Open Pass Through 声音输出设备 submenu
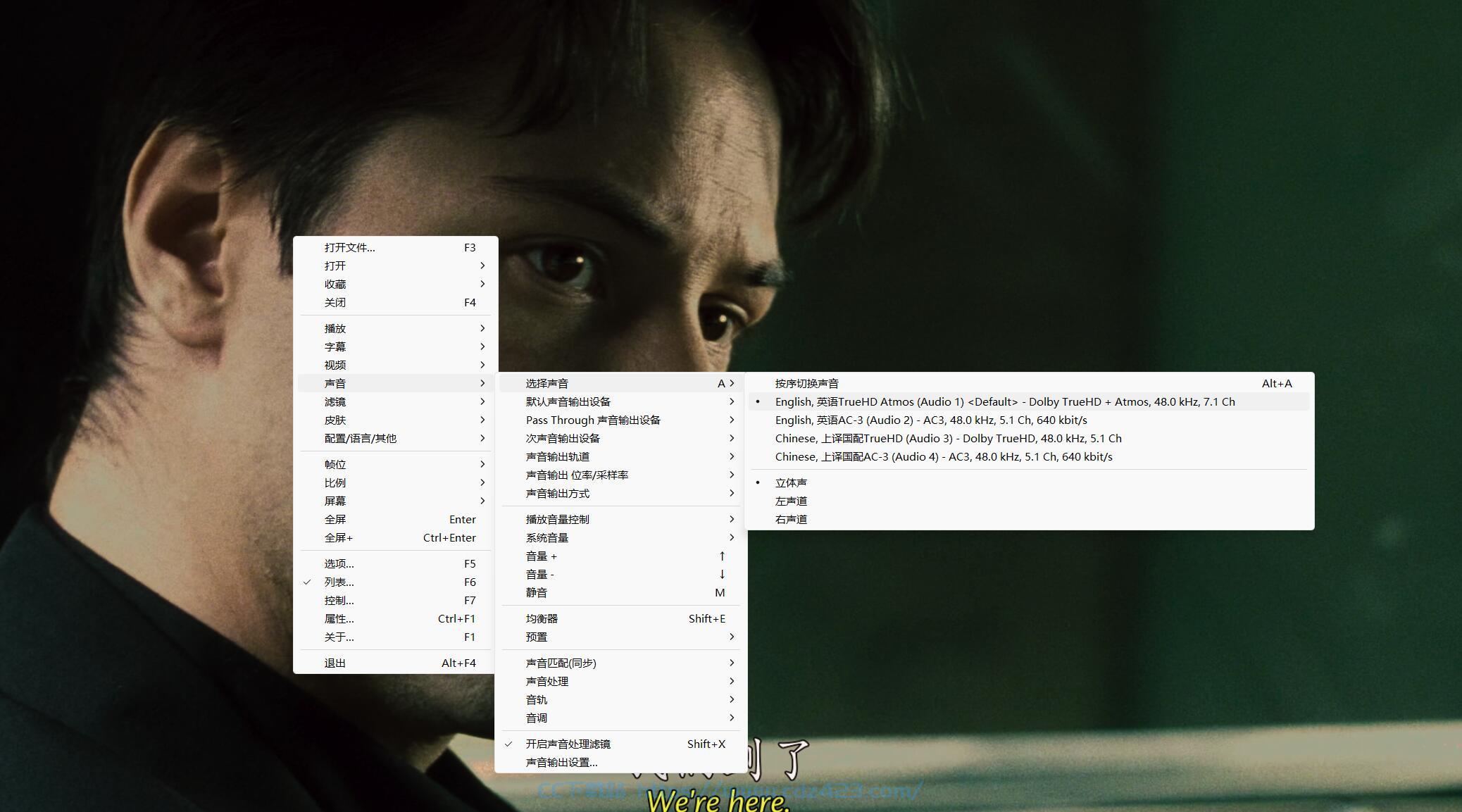This screenshot has height=812, width=1462. click(x=621, y=420)
